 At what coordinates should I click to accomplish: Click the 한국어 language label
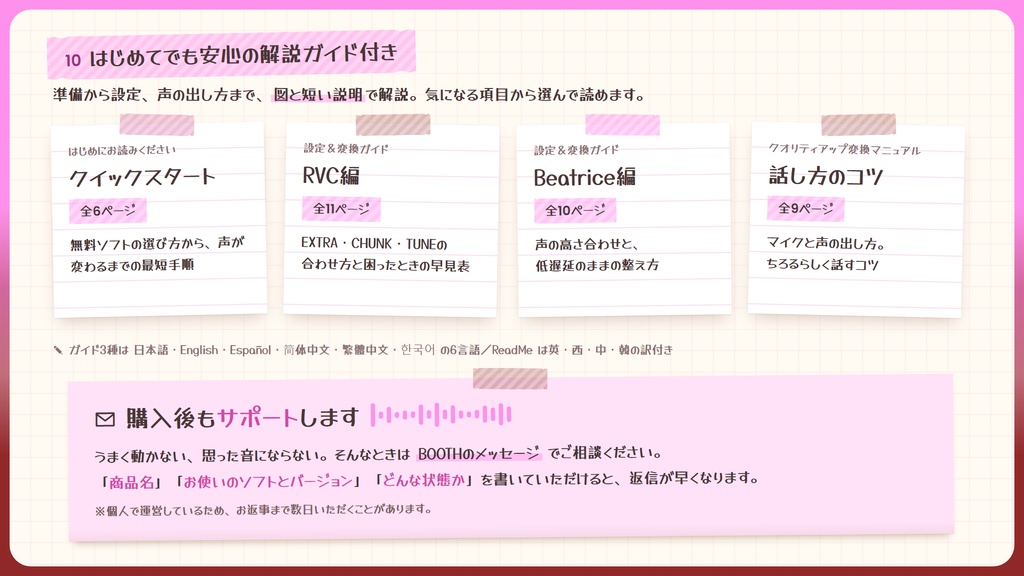click(417, 349)
